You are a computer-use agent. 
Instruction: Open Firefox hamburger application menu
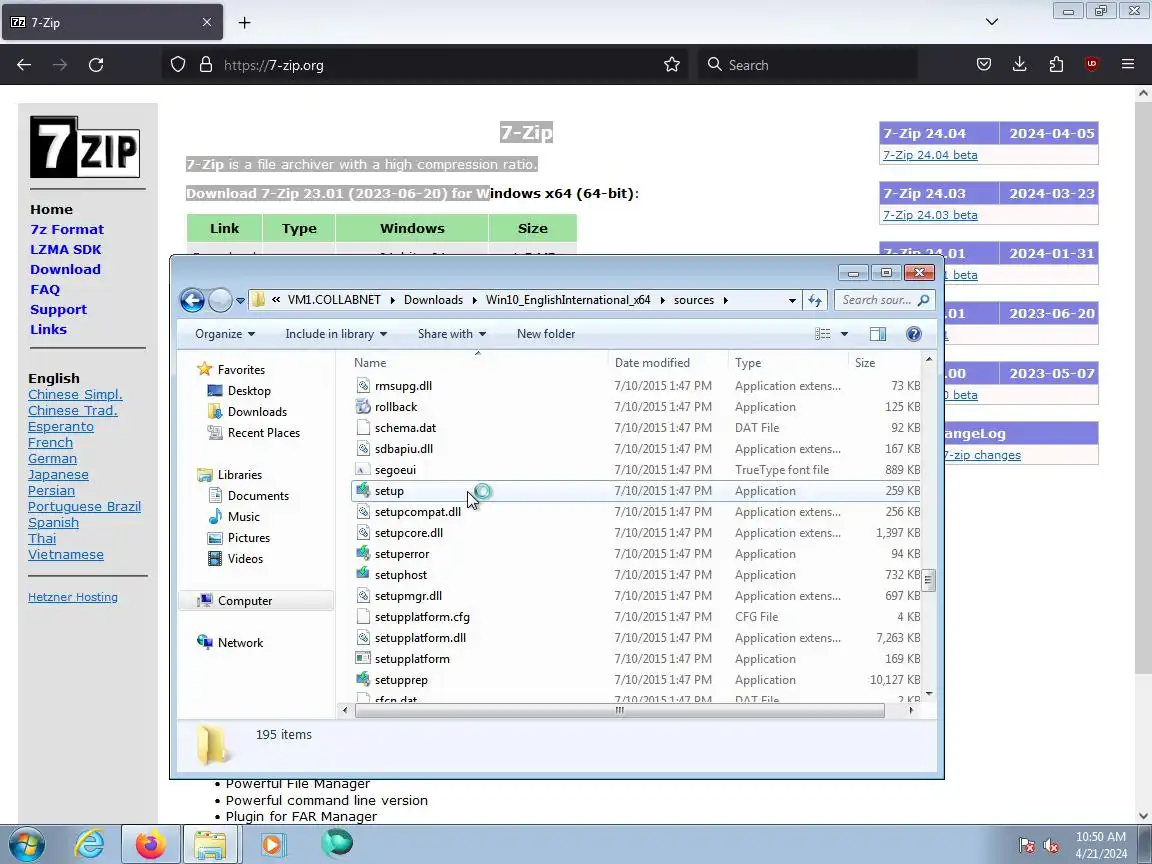click(1128, 65)
